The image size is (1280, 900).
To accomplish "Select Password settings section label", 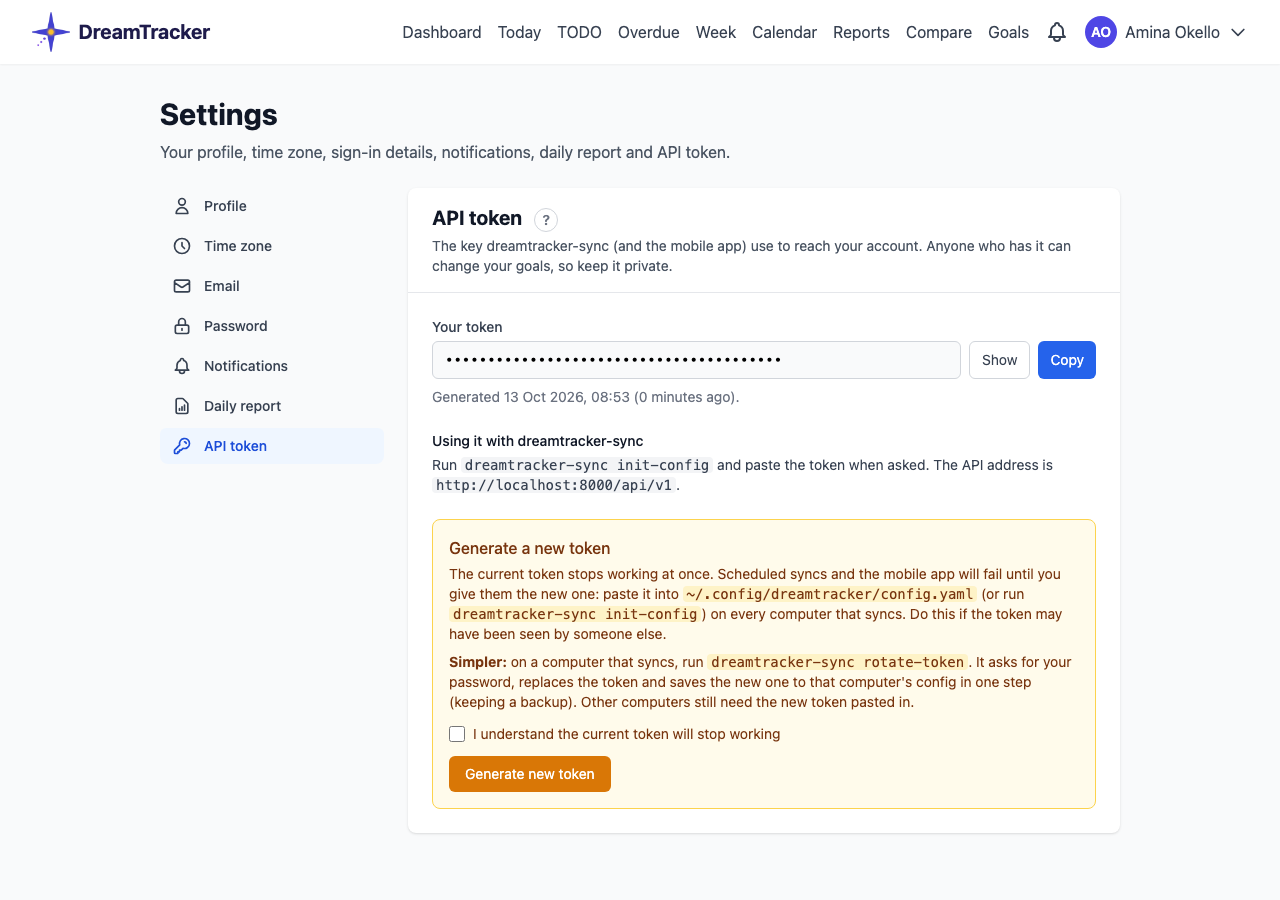I will point(236,326).
